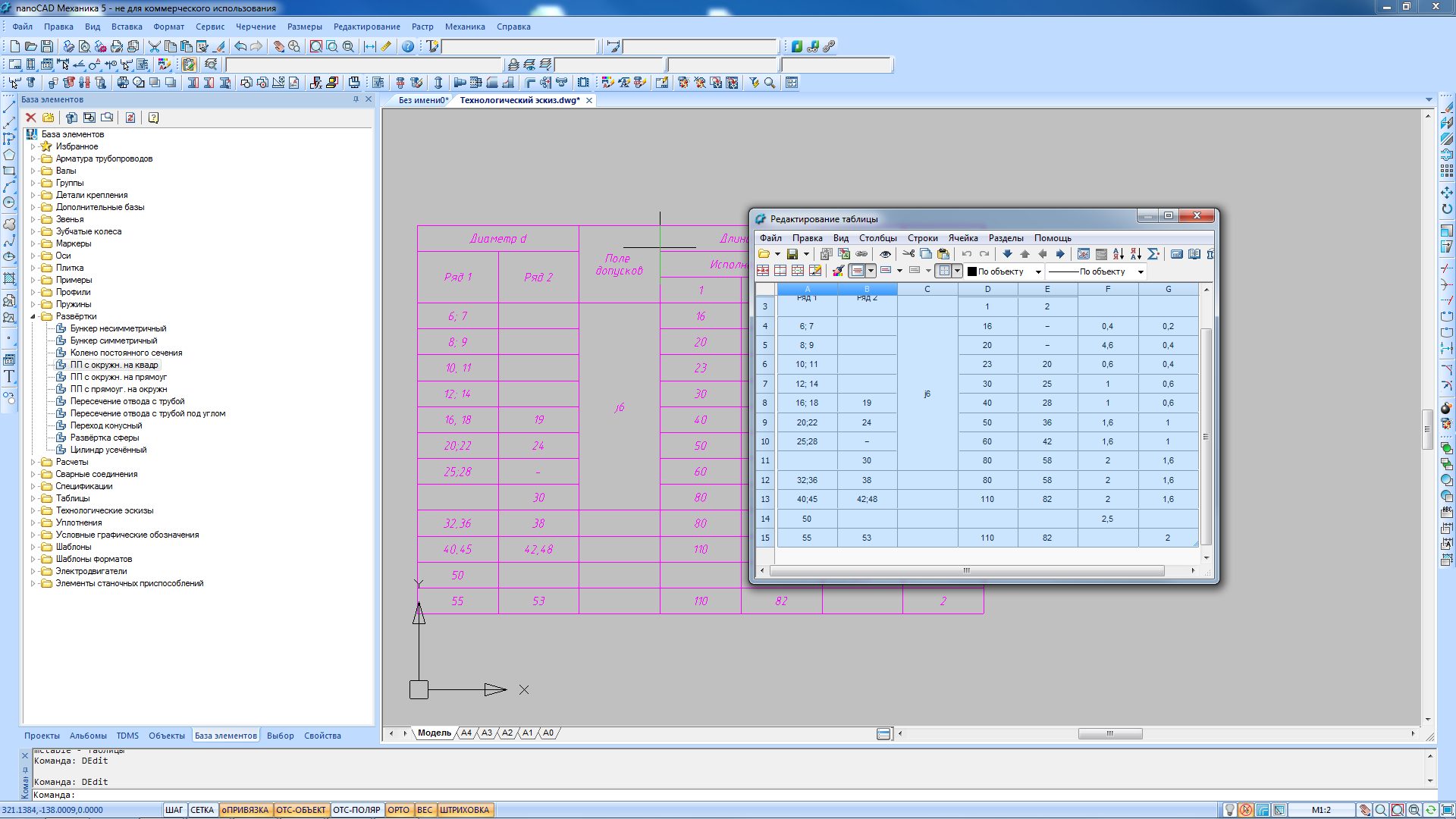Click the Save icon in main toolbar
This screenshot has height=819, width=1456.
click(47, 46)
